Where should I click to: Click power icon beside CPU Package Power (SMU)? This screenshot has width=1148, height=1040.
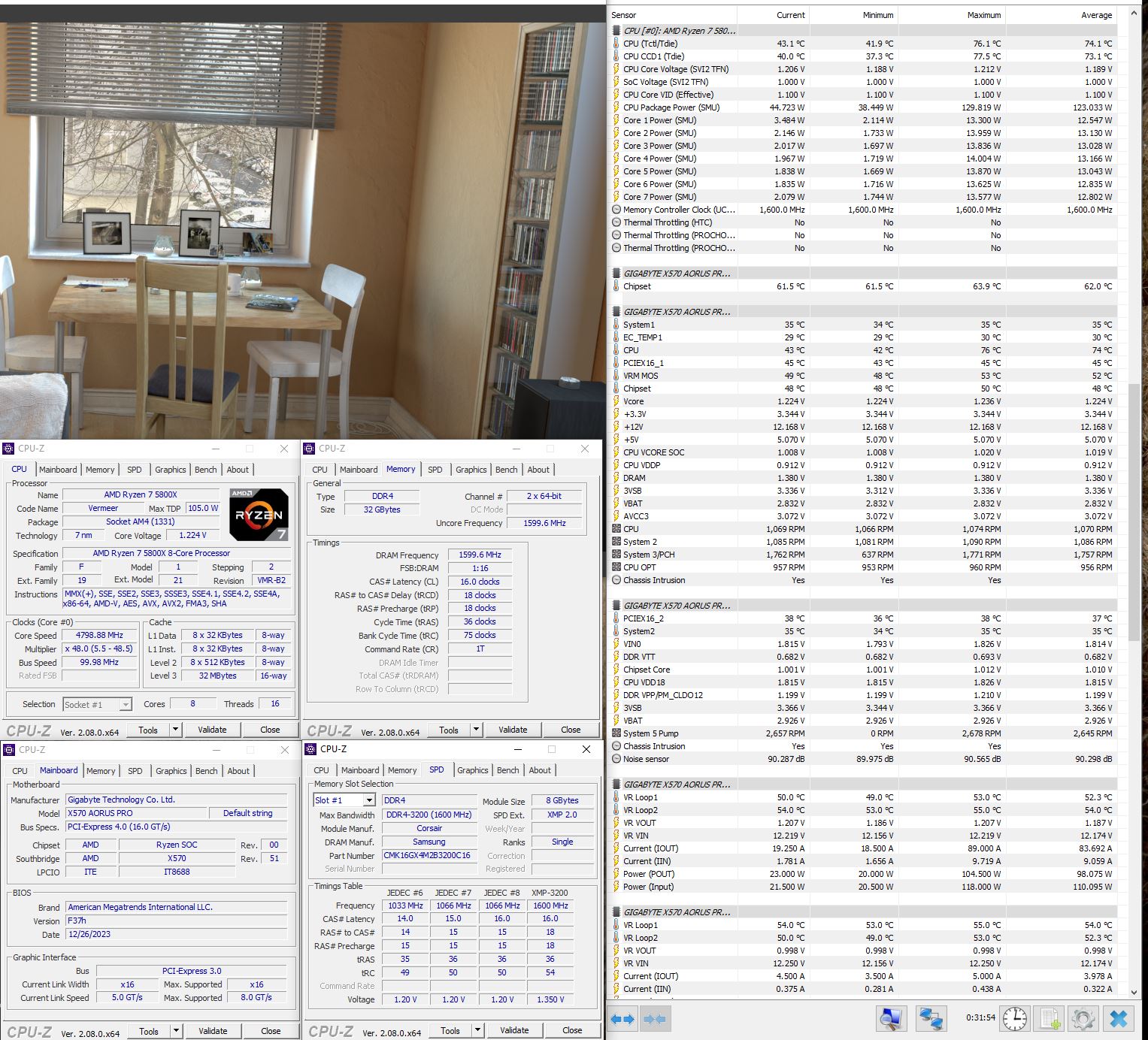tap(616, 107)
